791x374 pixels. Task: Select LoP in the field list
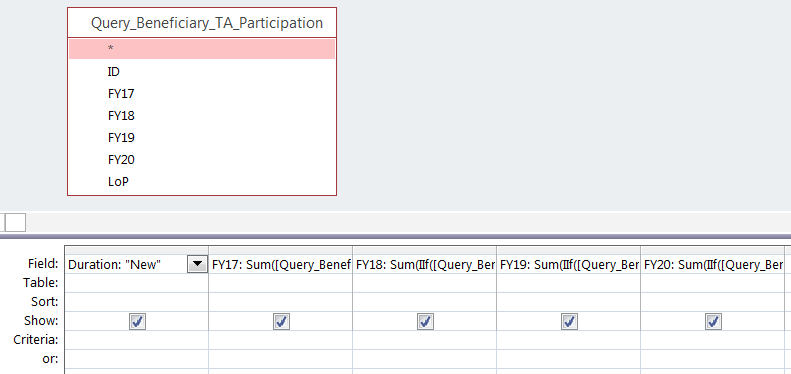pyautogui.click(x=202, y=182)
